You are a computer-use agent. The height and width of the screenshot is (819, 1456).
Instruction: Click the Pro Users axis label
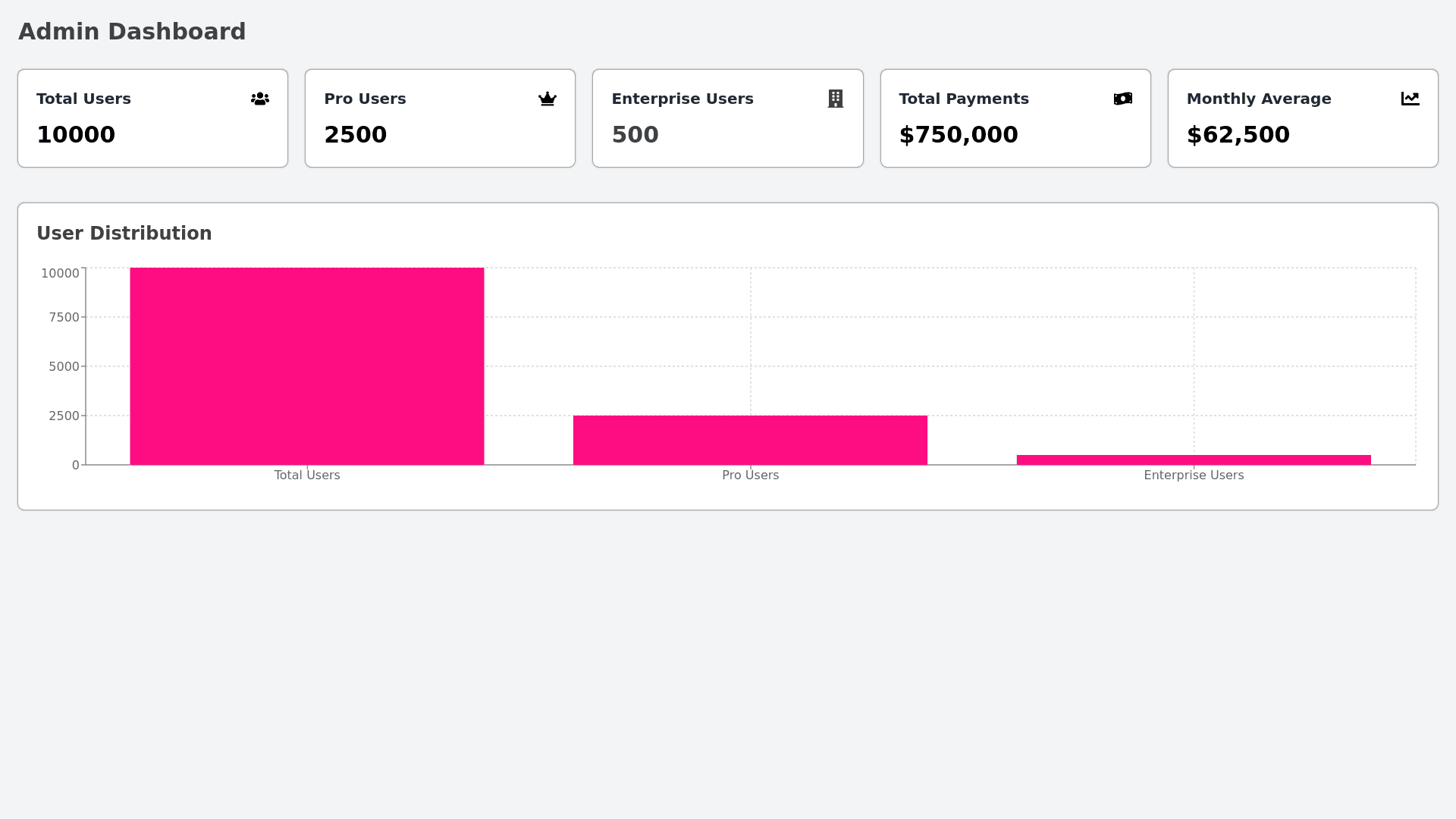[x=750, y=475]
